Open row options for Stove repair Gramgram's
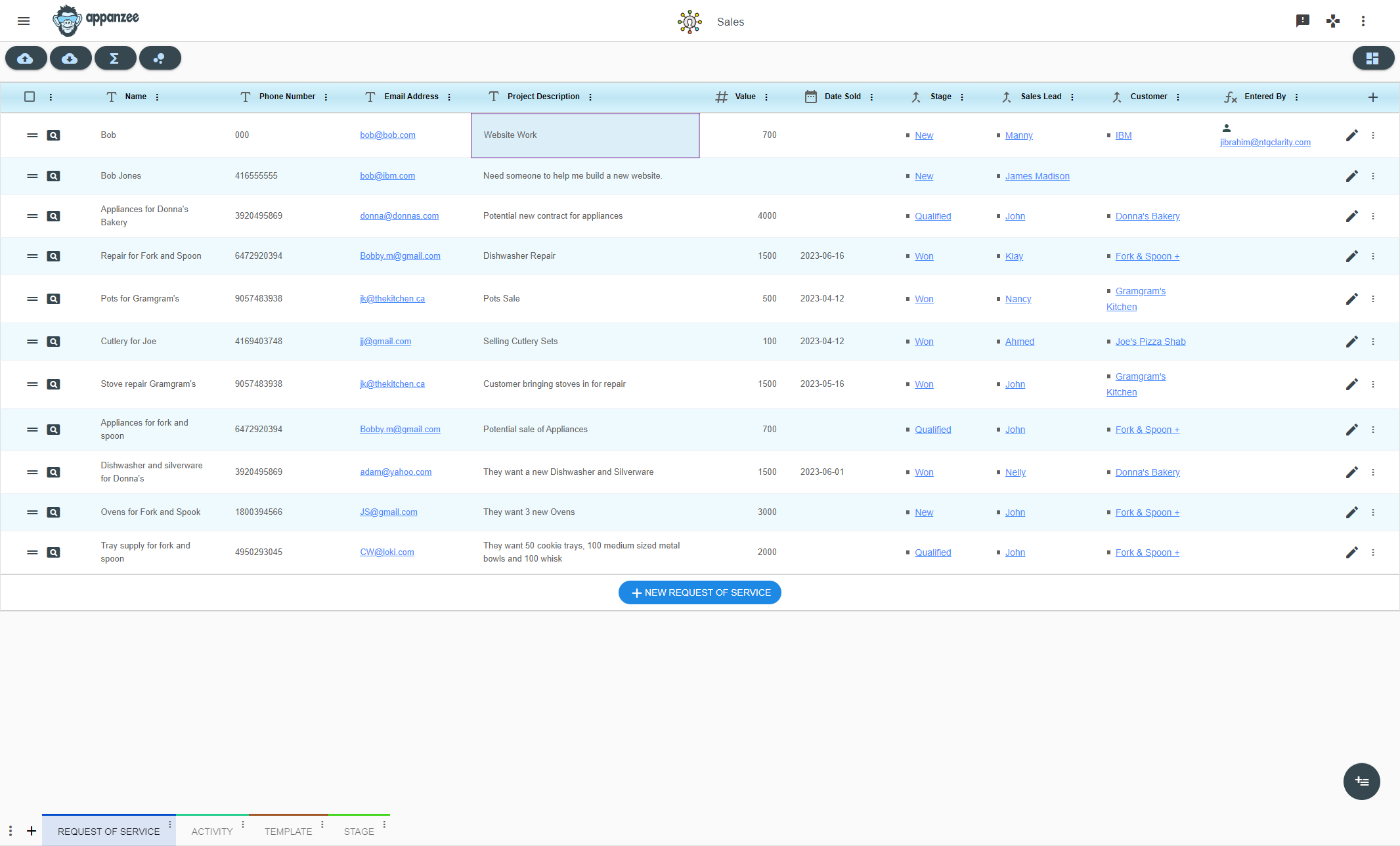This screenshot has height=846, width=1400. coord(1373,384)
